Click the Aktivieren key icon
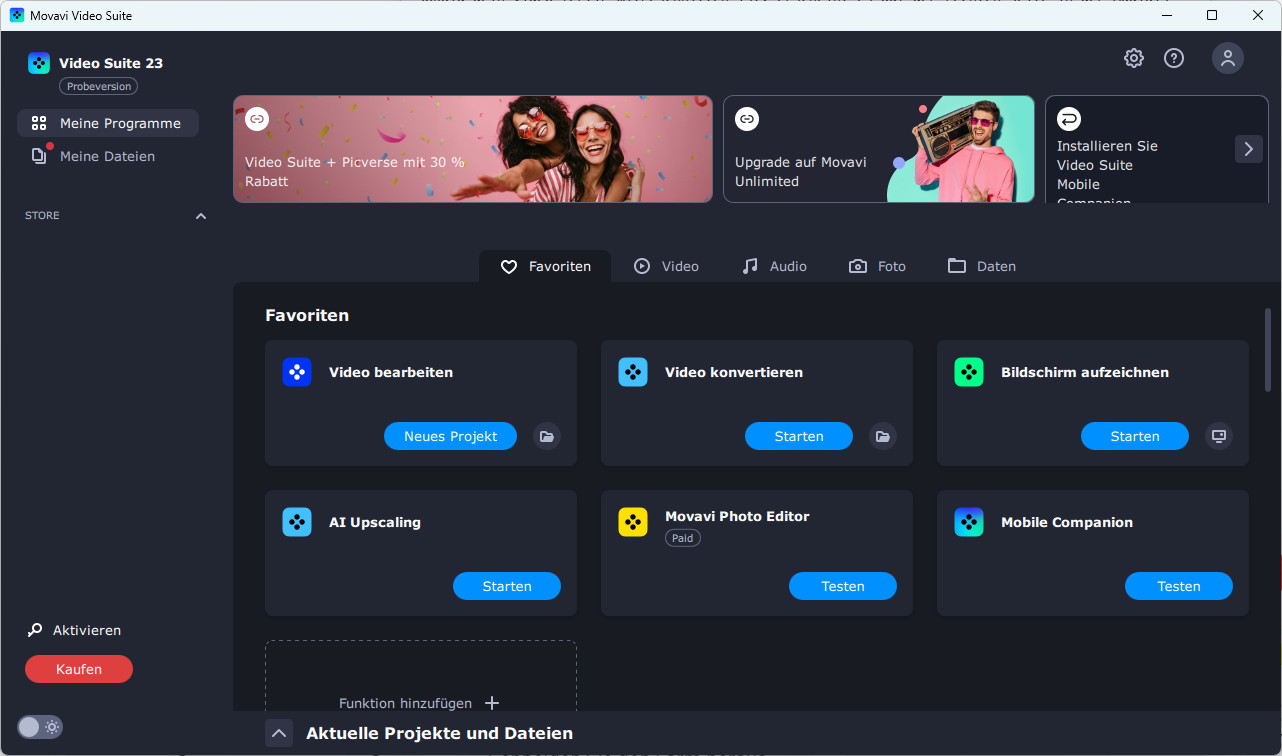The width and height of the screenshot is (1282, 756). click(35, 630)
